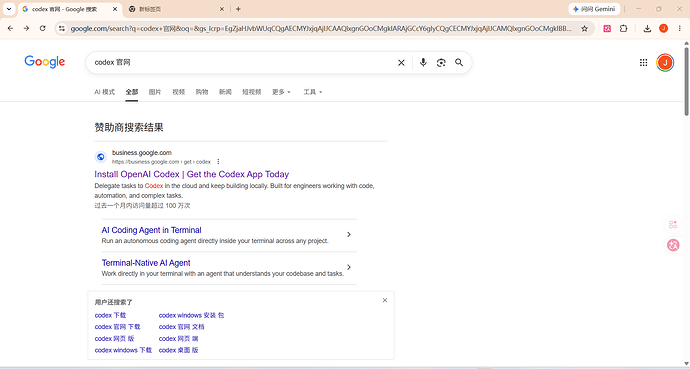Open a new tab with plus button

coord(238,9)
